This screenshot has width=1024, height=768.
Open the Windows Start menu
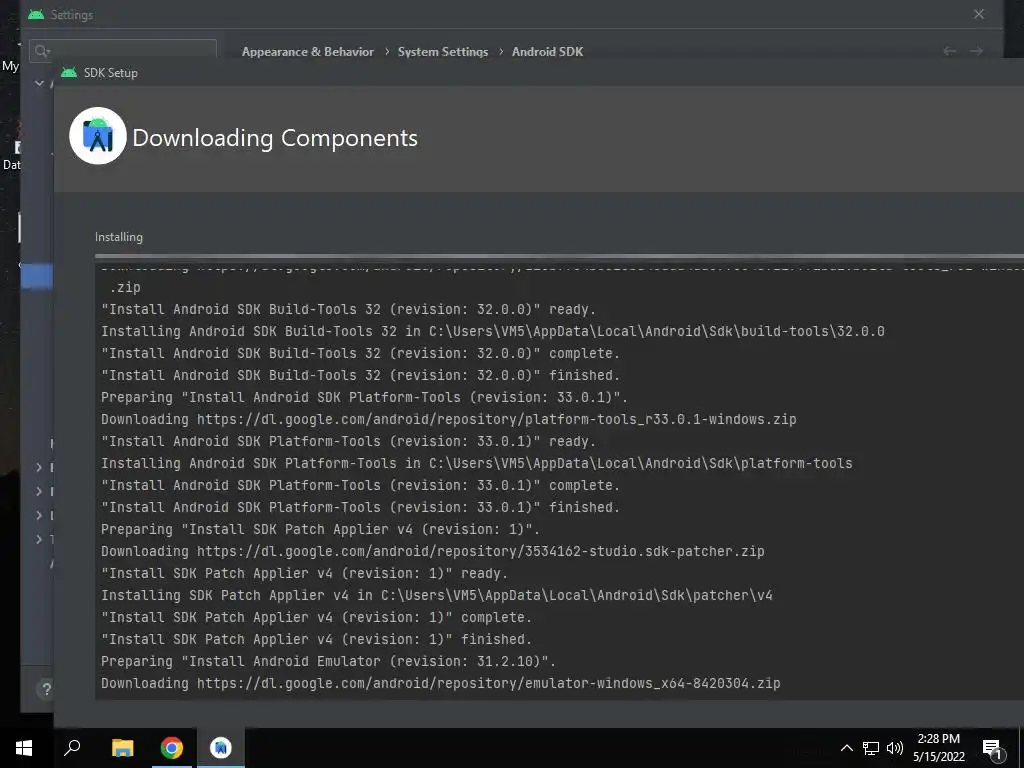point(24,748)
